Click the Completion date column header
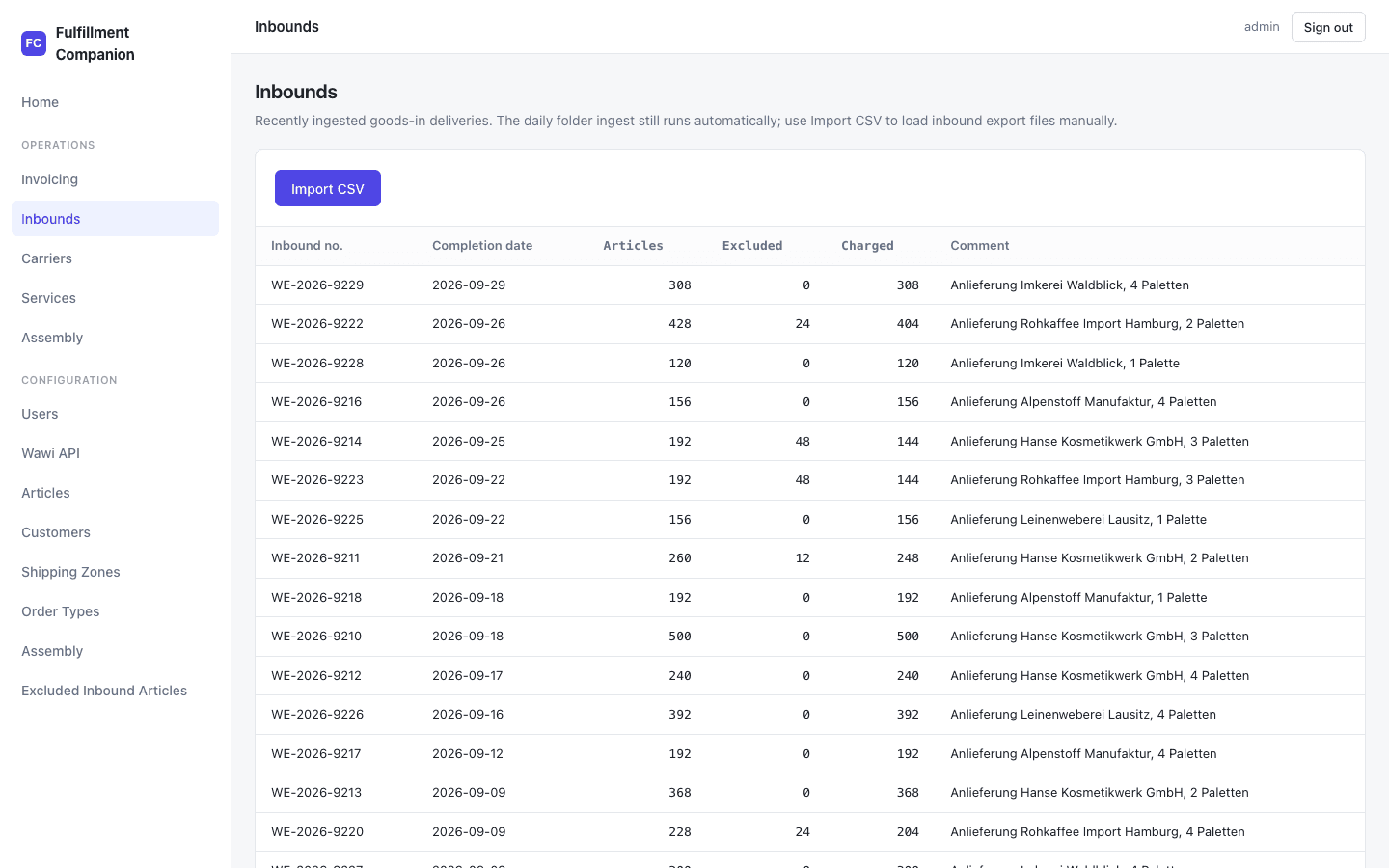 coord(482,246)
